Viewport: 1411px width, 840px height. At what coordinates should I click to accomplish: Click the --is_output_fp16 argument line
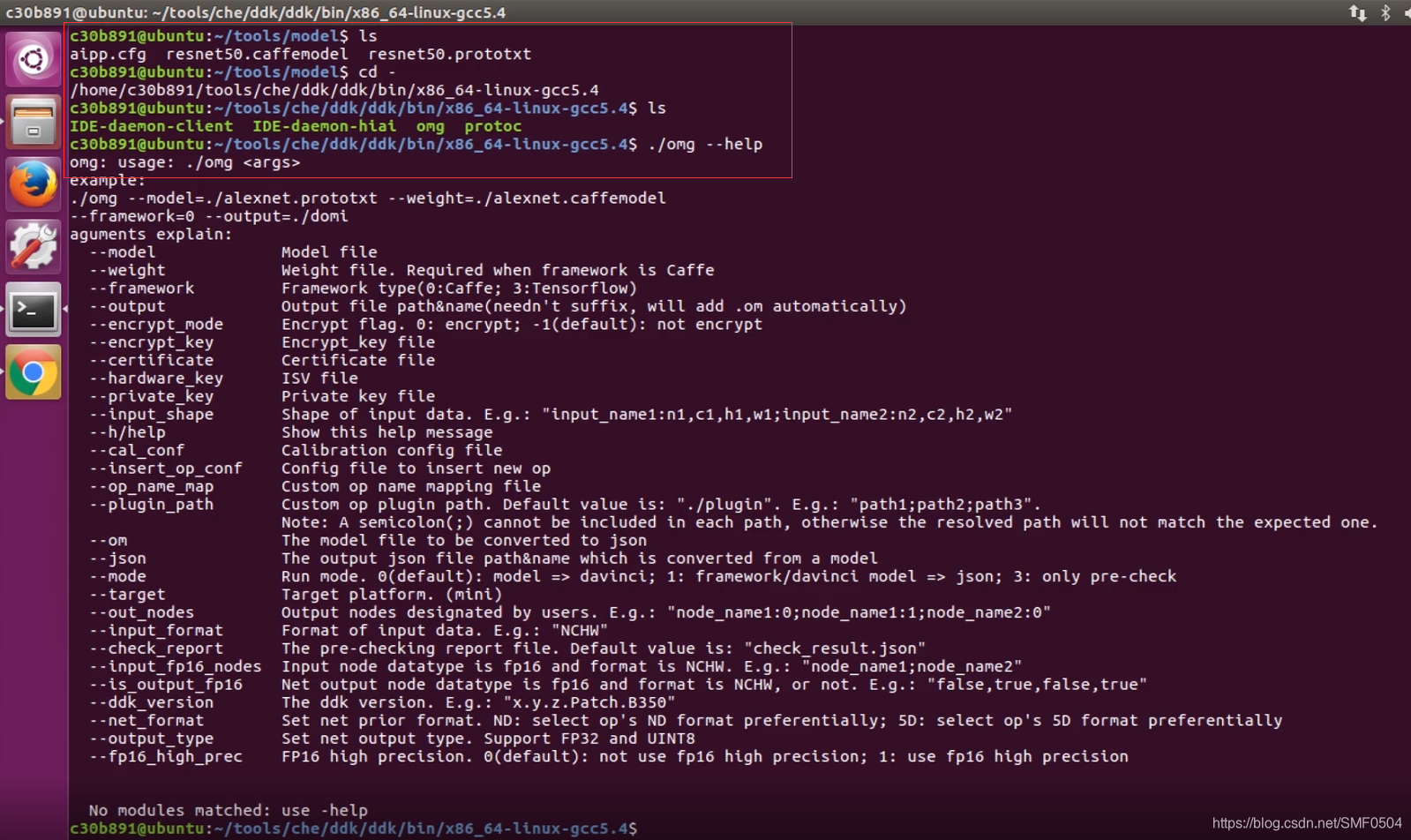(x=618, y=685)
